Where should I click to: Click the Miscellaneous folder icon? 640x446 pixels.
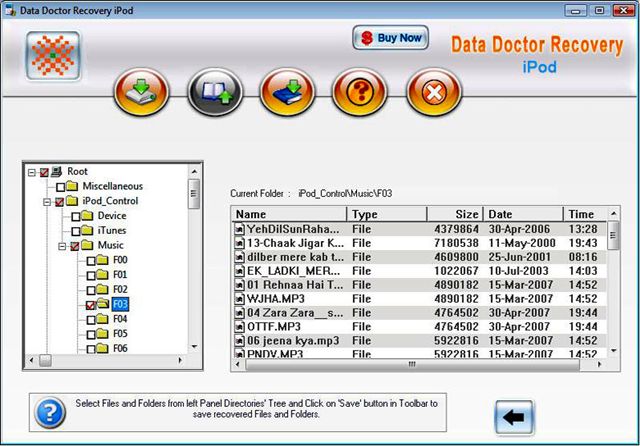pyautogui.click(x=72, y=186)
